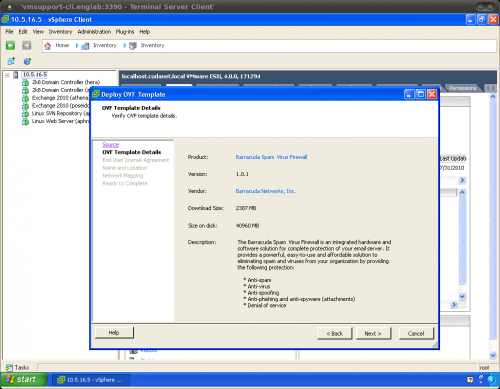Select the 10.5.16.5 host server icon

[16, 75]
